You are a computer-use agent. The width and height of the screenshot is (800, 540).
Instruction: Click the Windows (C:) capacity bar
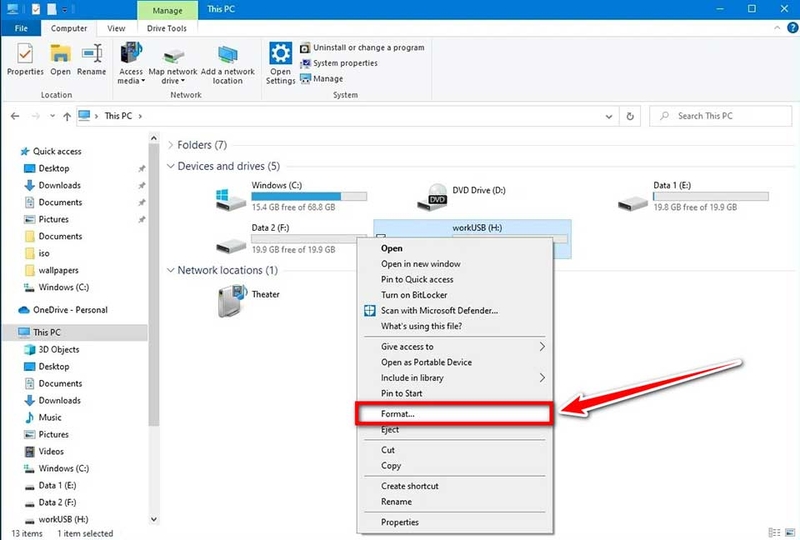pyautogui.click(x=309, y=197)
